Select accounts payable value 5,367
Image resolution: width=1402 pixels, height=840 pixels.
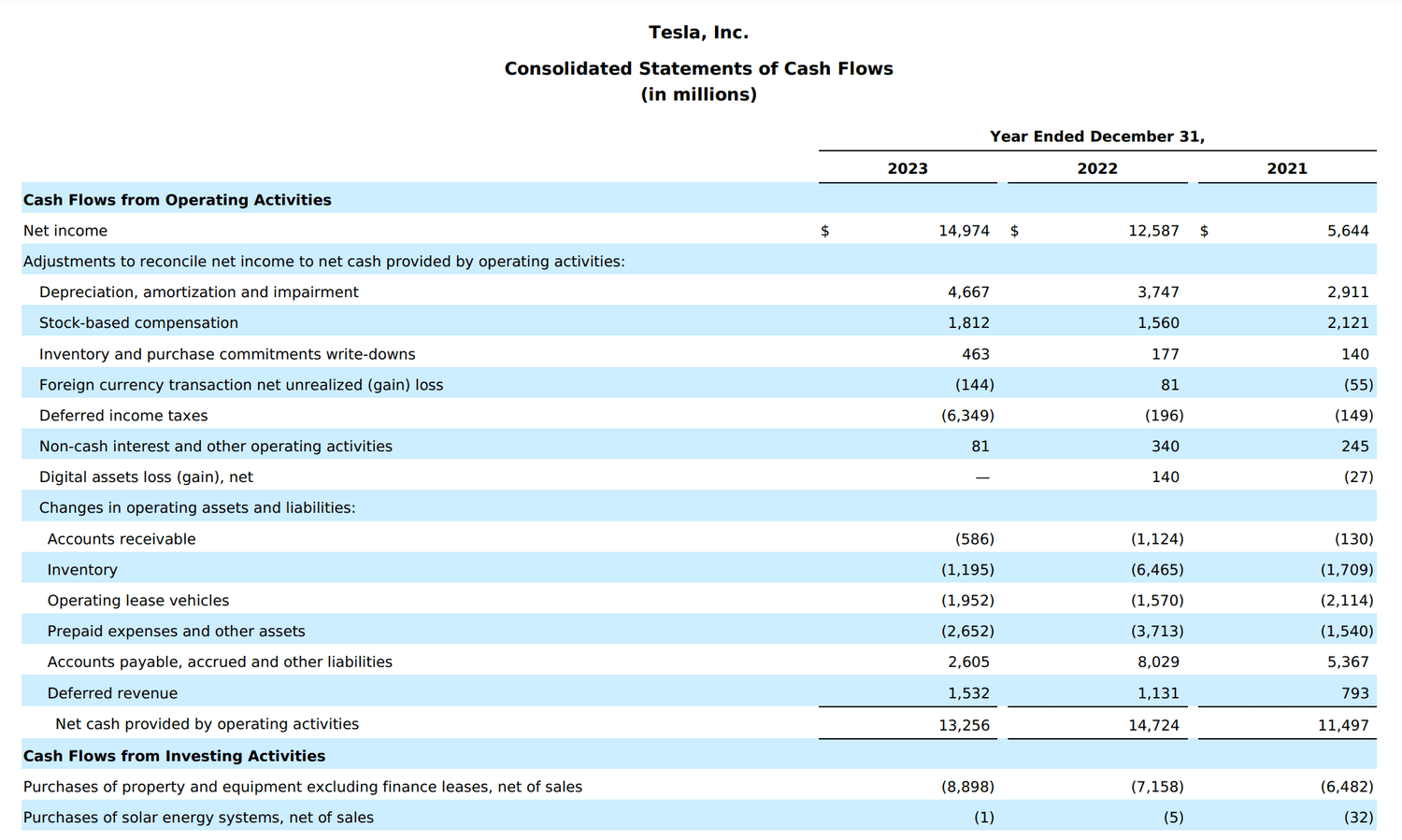point(1348,662)
